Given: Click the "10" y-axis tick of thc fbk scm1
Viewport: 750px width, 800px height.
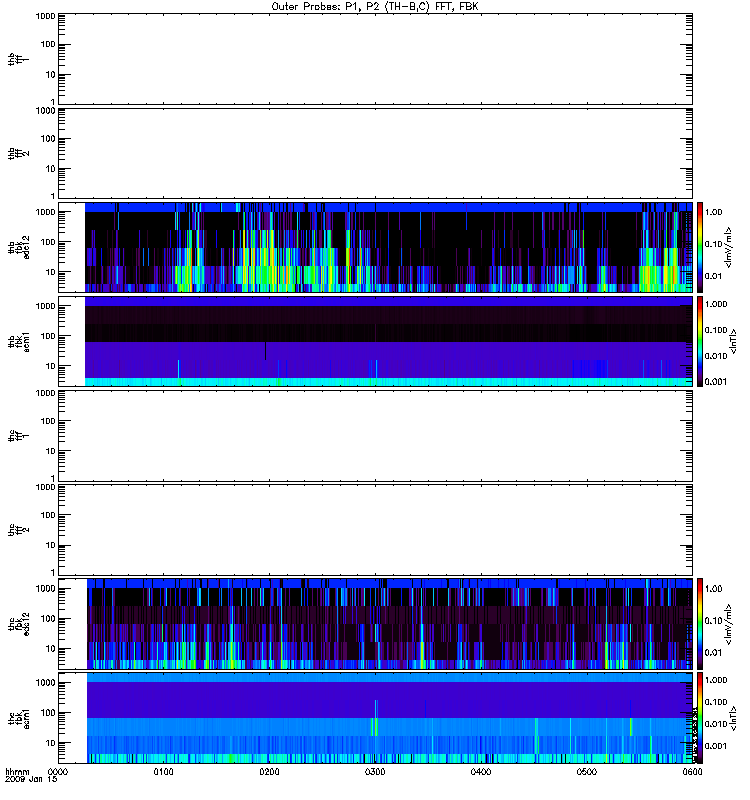Looking at the screenshot, I should pyautogui.click(x=51, y=743).
